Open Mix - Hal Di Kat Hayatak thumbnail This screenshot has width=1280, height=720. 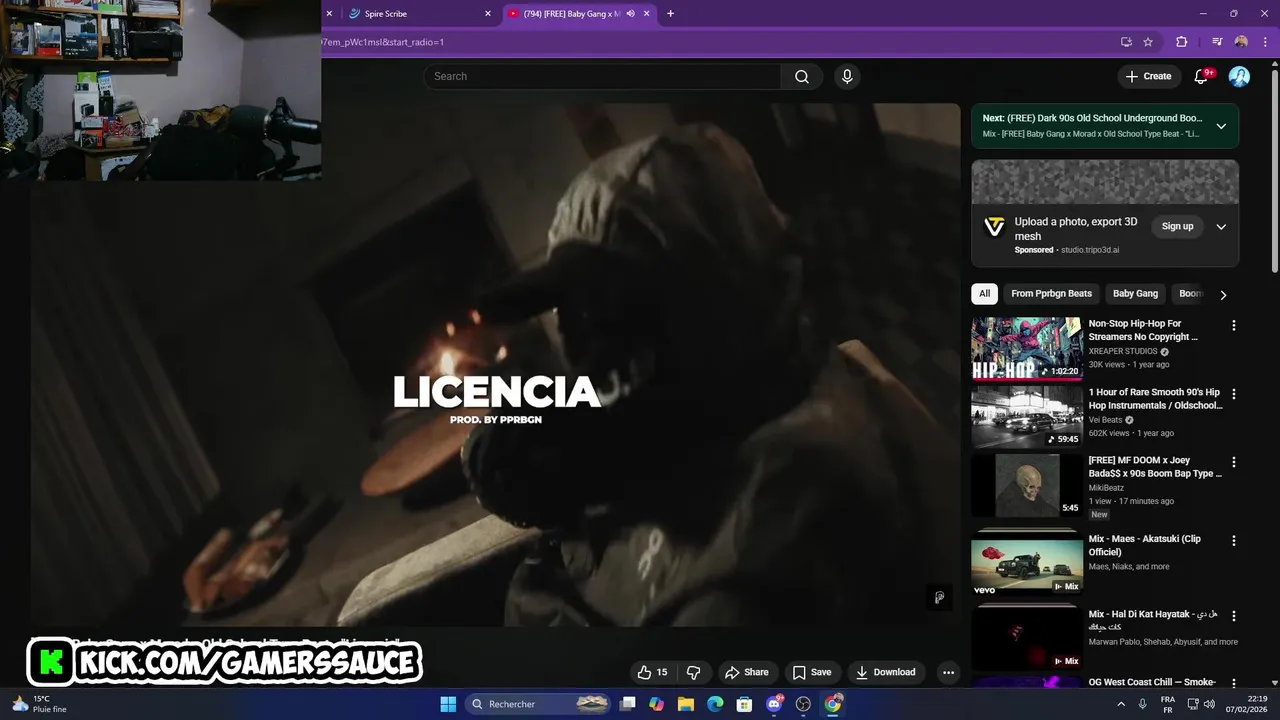point(1027,637)
